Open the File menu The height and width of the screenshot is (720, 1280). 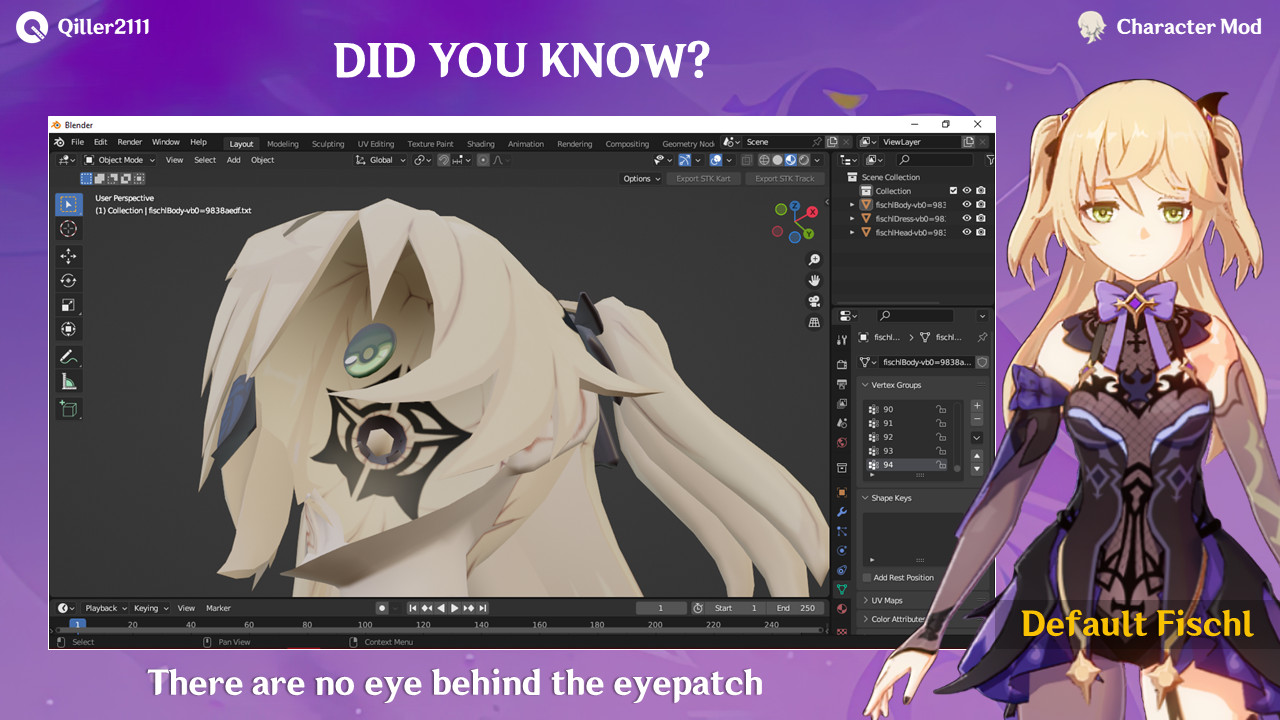77,142
